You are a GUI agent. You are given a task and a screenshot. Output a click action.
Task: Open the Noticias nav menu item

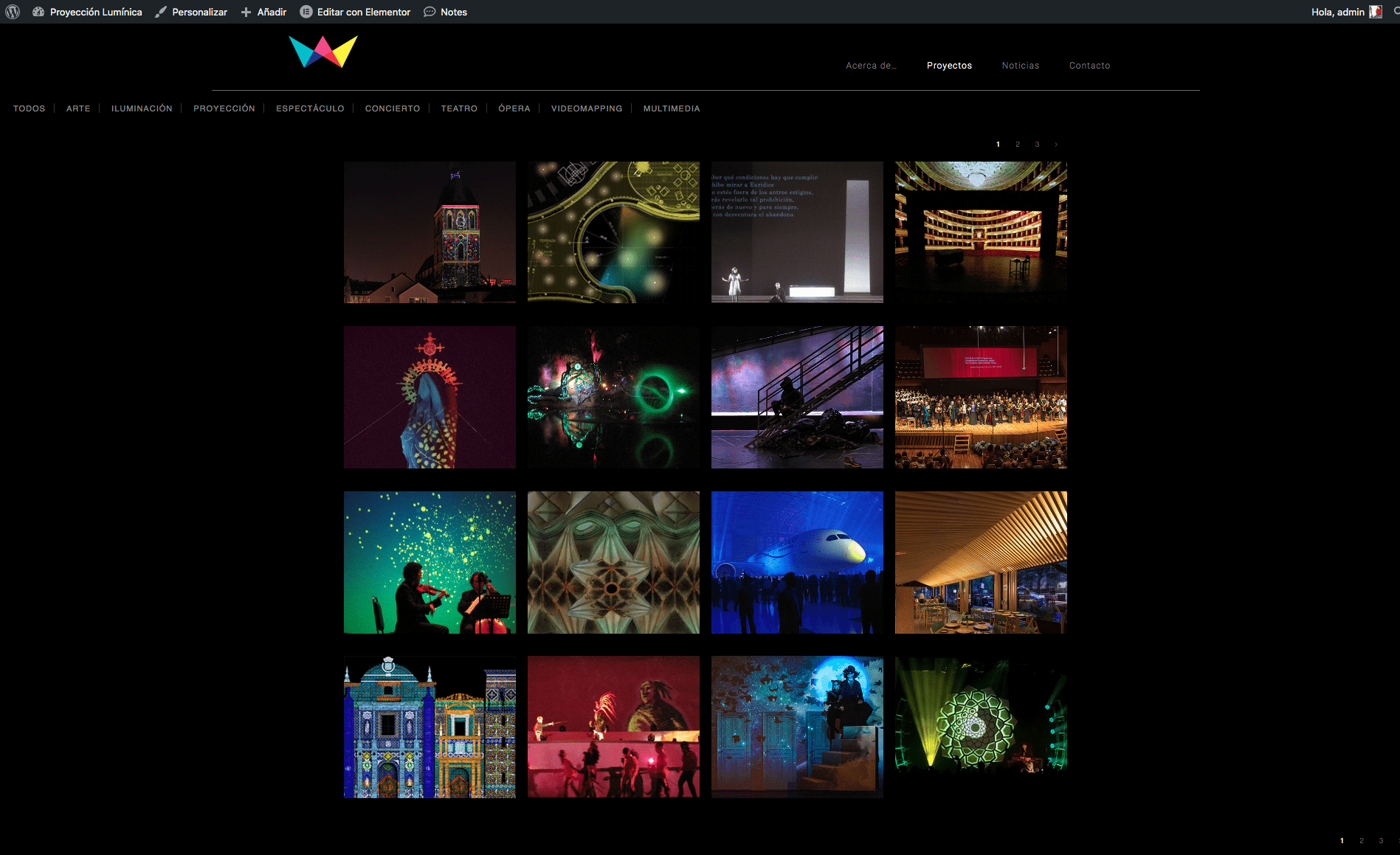point(1020,66)
